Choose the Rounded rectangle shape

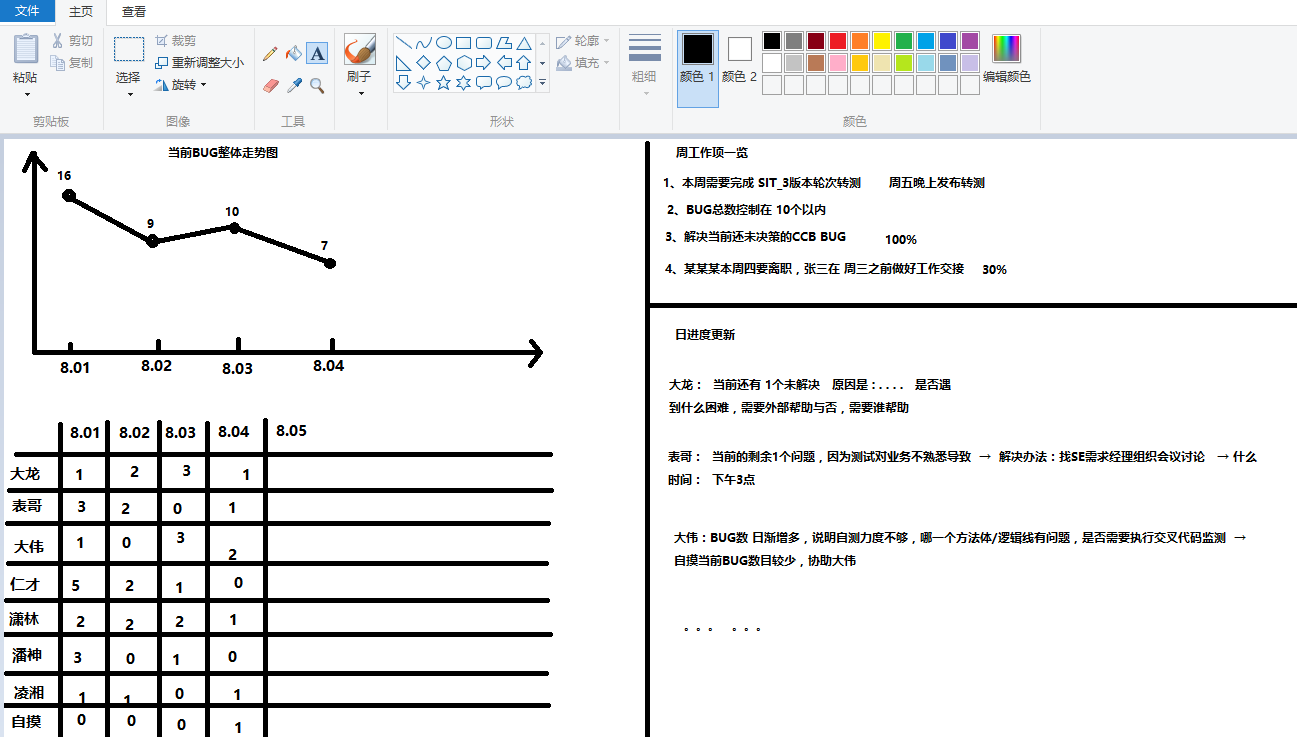(483, 43)
